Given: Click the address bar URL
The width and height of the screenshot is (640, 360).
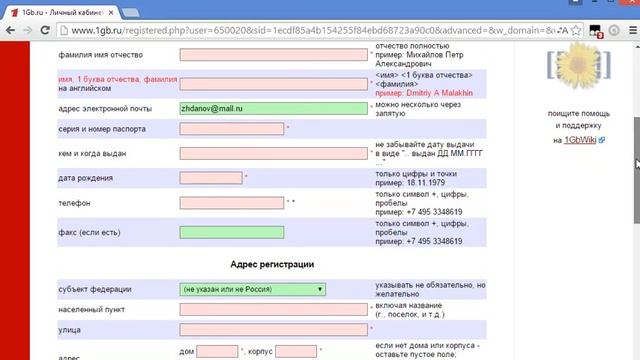Looking at the screenshot, I should (x=313, y=30).
